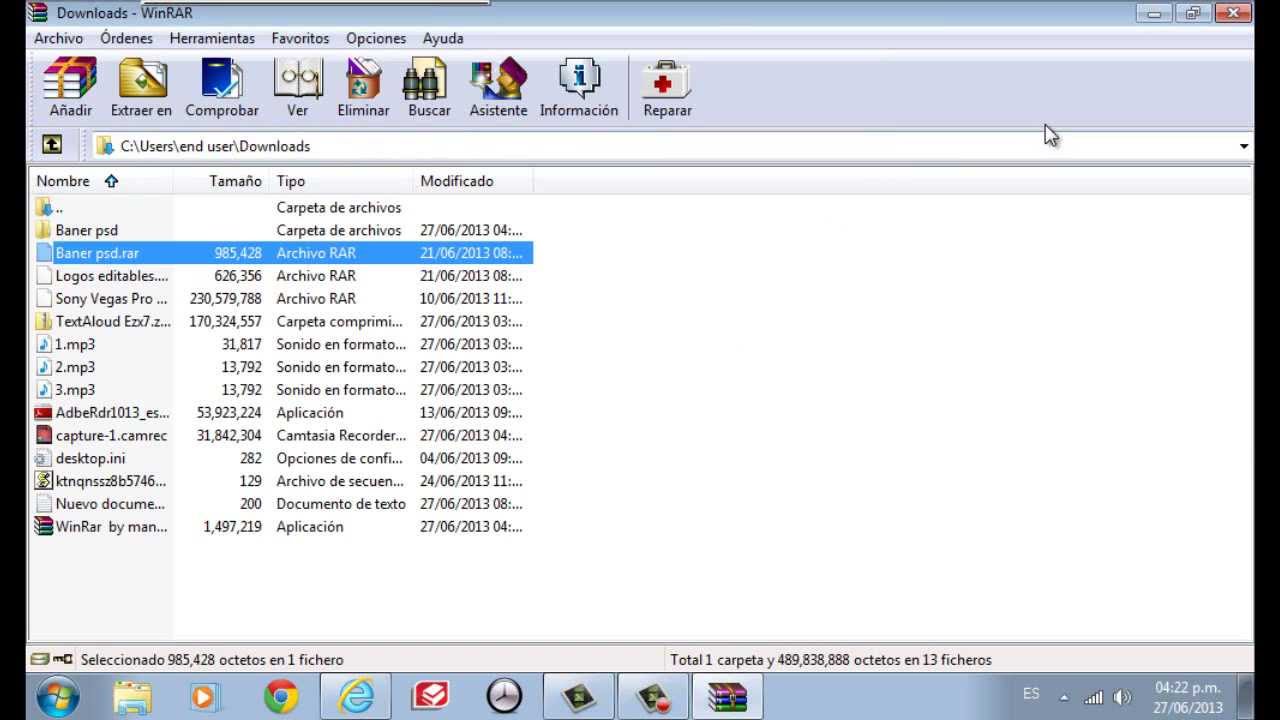Open the Órdenes menu

[x=126, y=38]
